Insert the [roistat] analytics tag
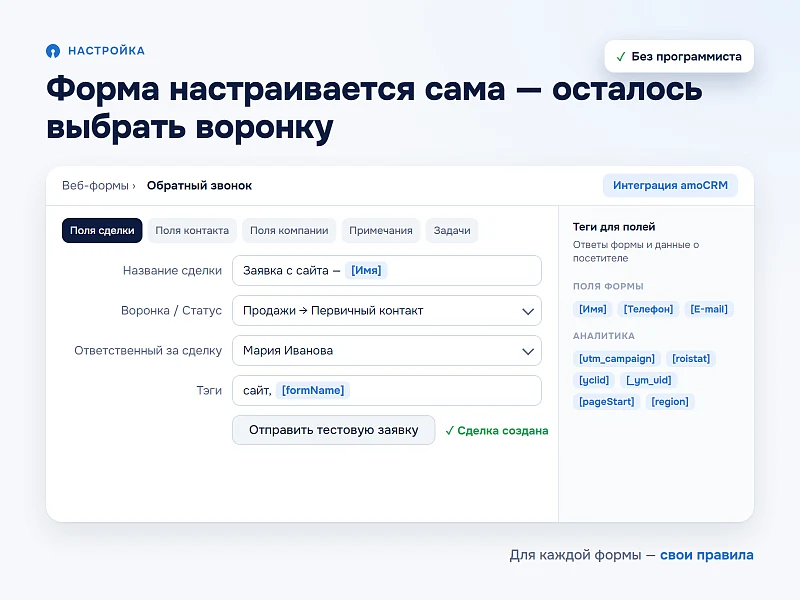The image size is (800, 600). point(691,359)
